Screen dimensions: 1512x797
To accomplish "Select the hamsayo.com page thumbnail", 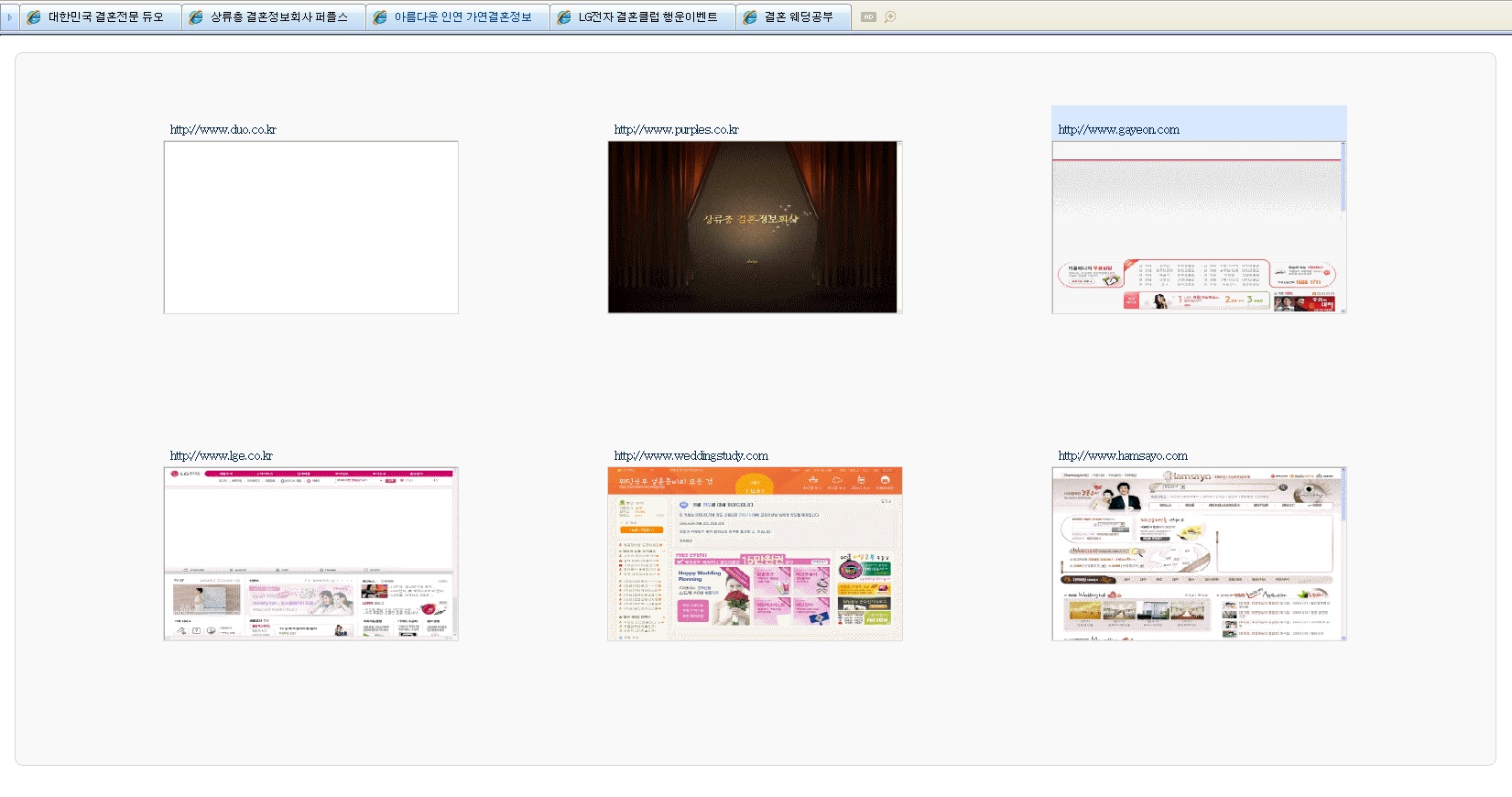I will (1198, 553).
